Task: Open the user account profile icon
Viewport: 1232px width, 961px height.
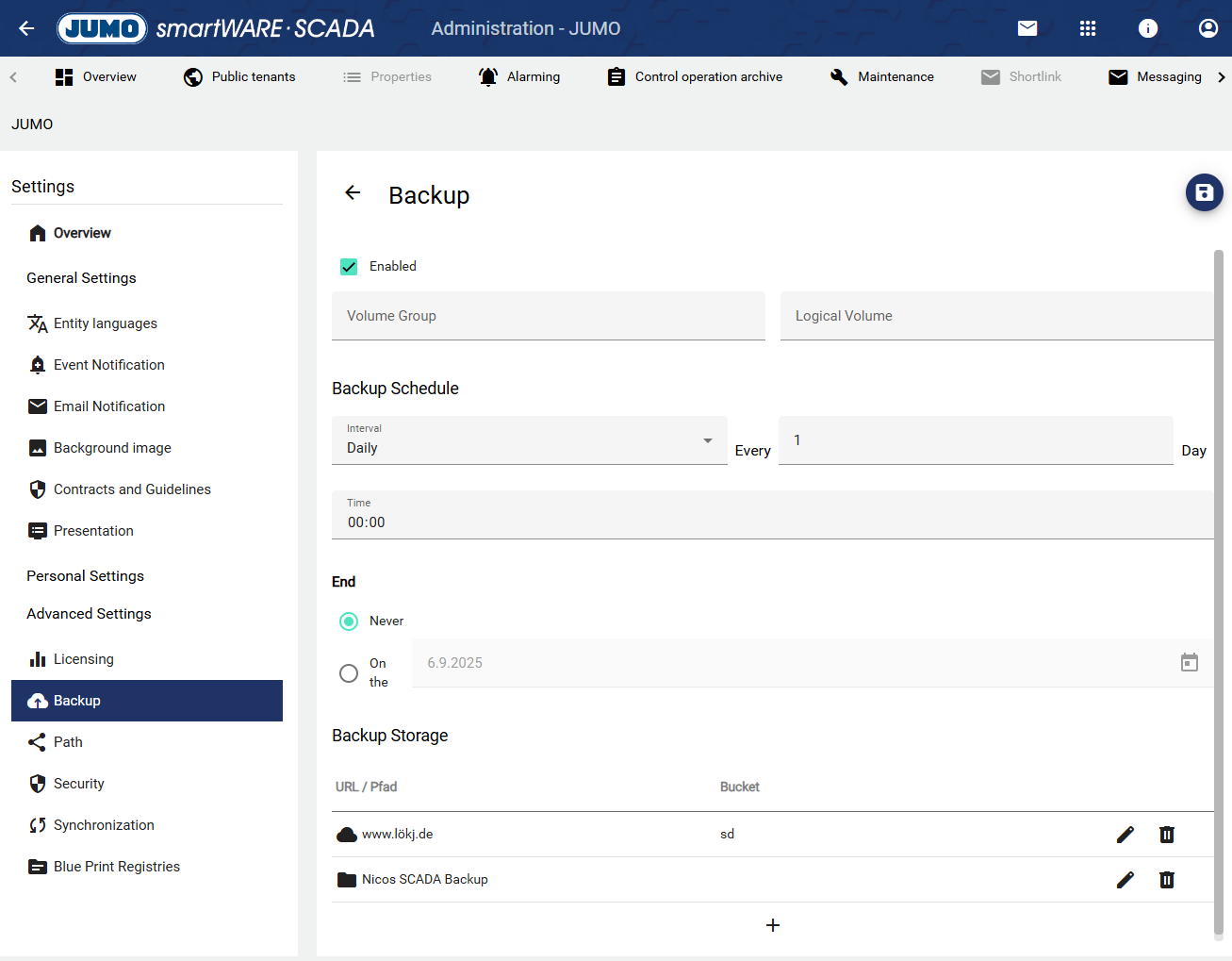Action: [1207, 28]
